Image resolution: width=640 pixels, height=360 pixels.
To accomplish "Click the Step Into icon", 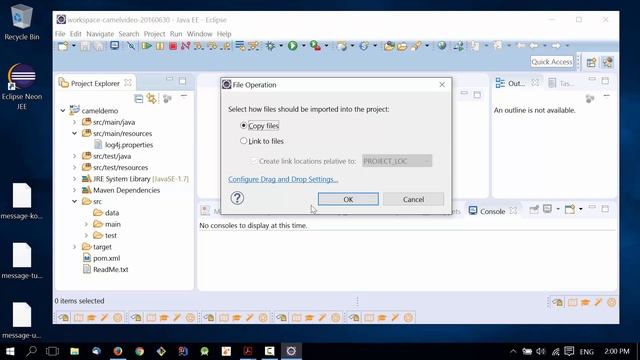I will tap(199, 46).
